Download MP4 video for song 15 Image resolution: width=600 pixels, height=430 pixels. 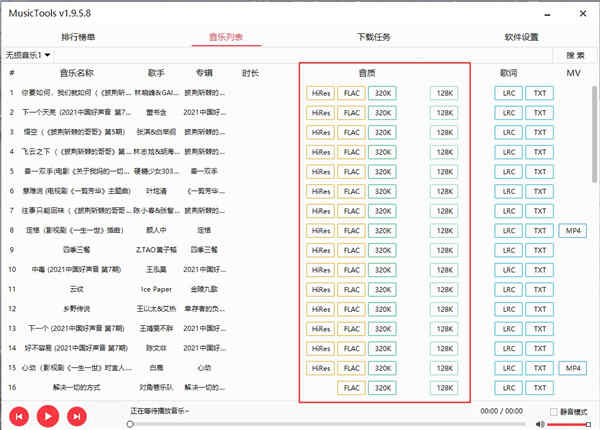573,368
